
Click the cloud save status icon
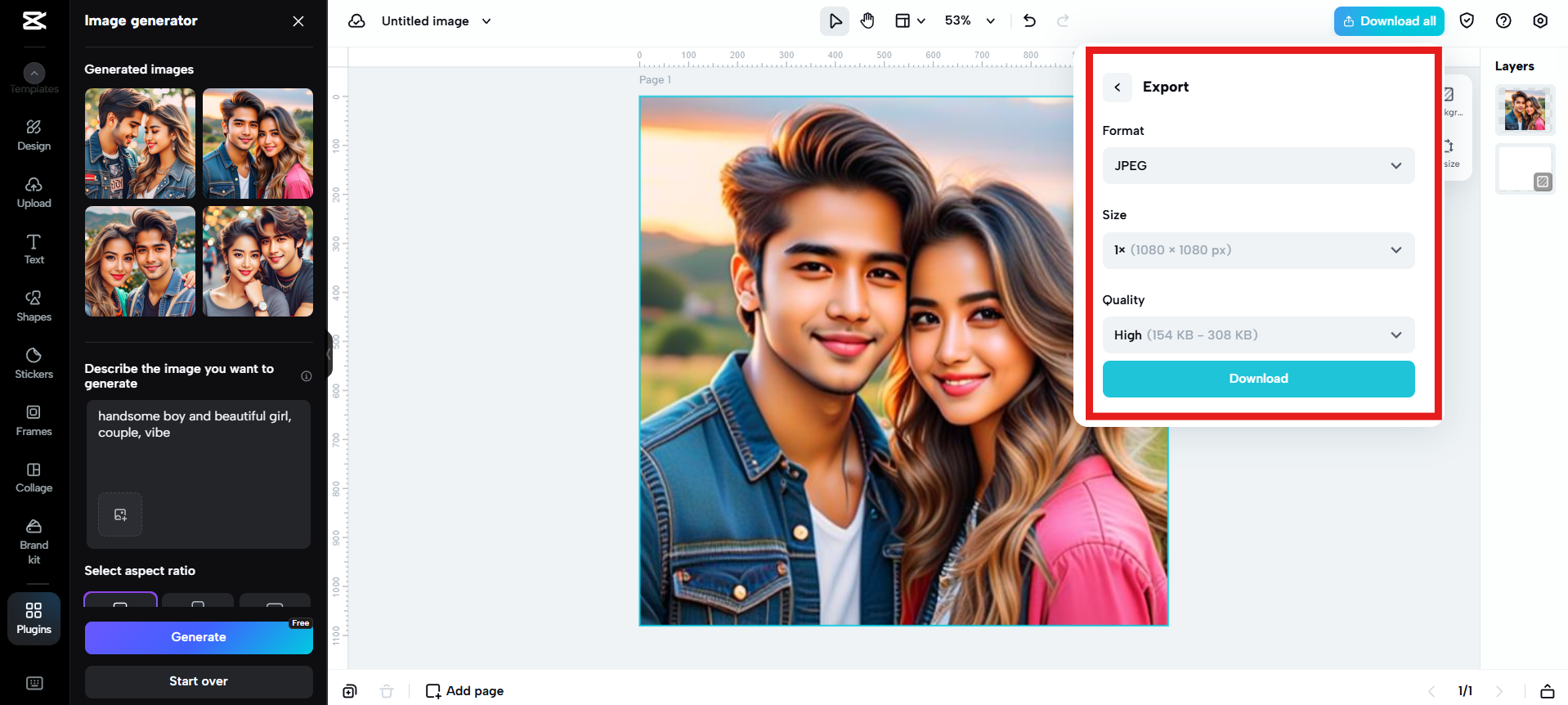(x=356, y=21)
